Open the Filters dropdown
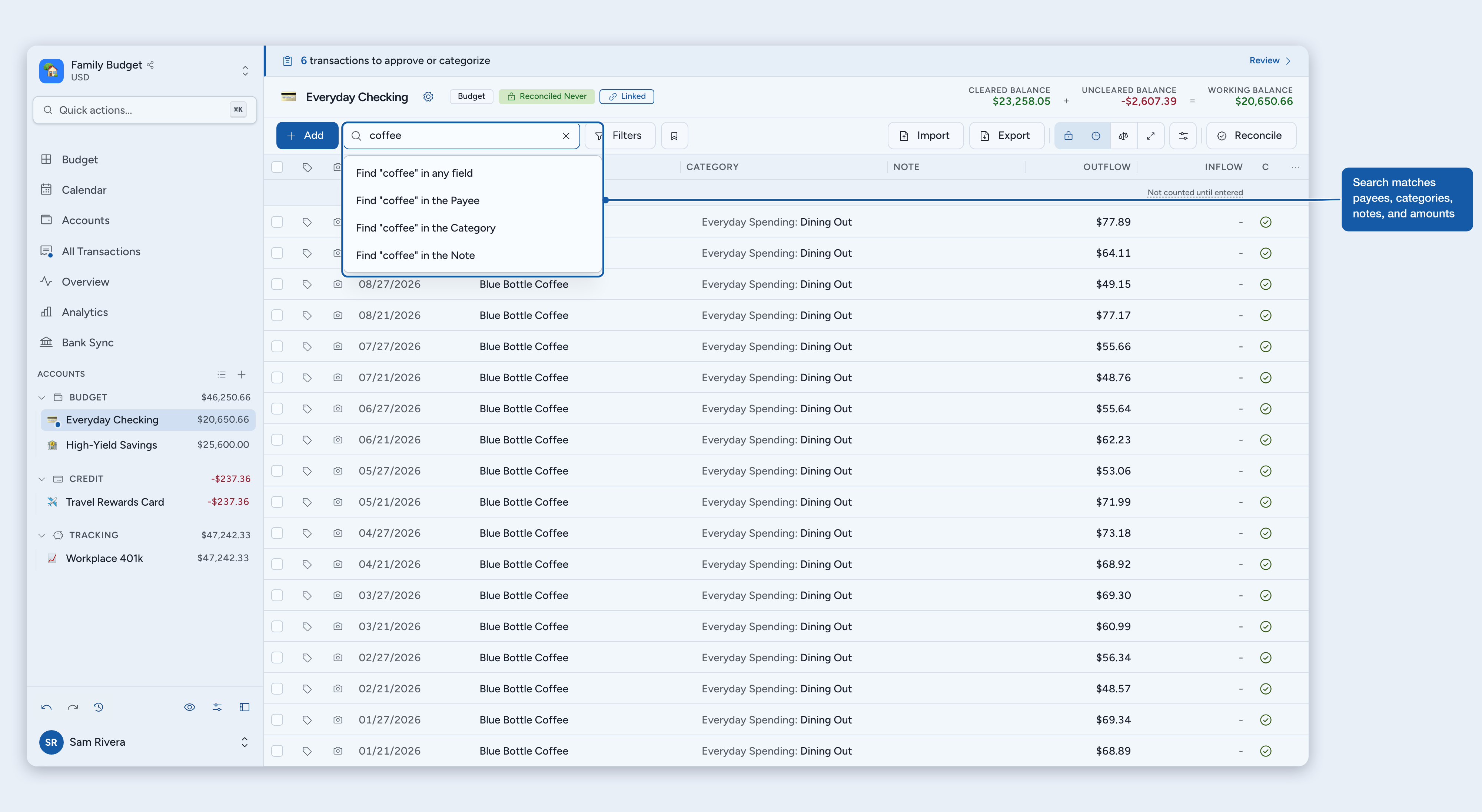Image resolution: width=1482 pixels, height=812 pixels. pyautogui.click(x=620, y=136)
